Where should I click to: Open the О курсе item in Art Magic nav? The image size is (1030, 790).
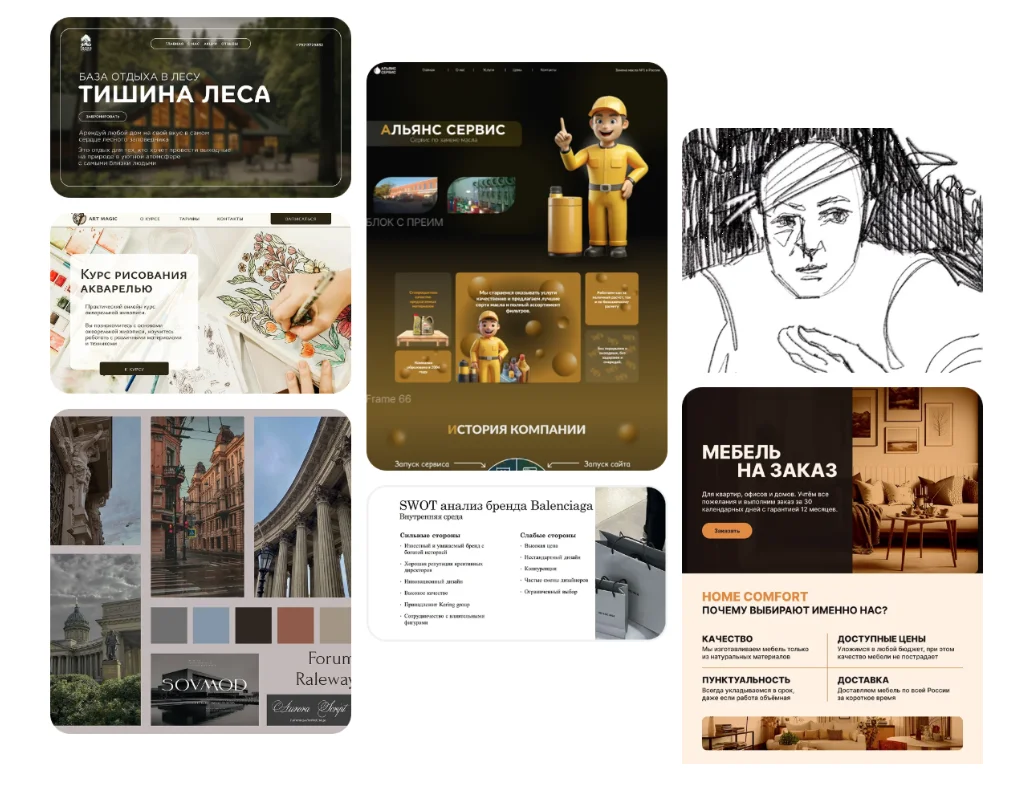pos(150,219)
